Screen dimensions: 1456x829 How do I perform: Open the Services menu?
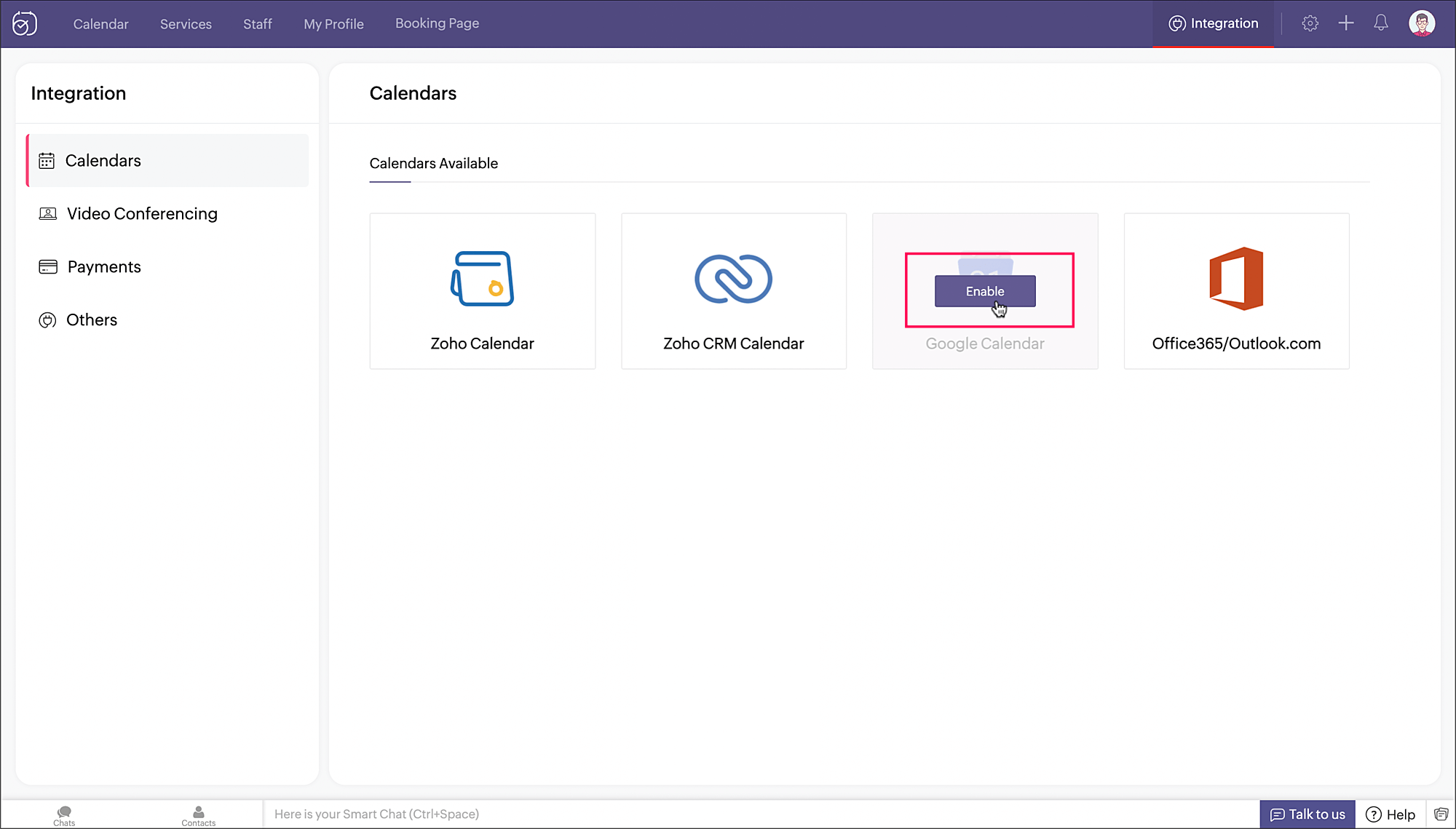click(x=186, y=24)
